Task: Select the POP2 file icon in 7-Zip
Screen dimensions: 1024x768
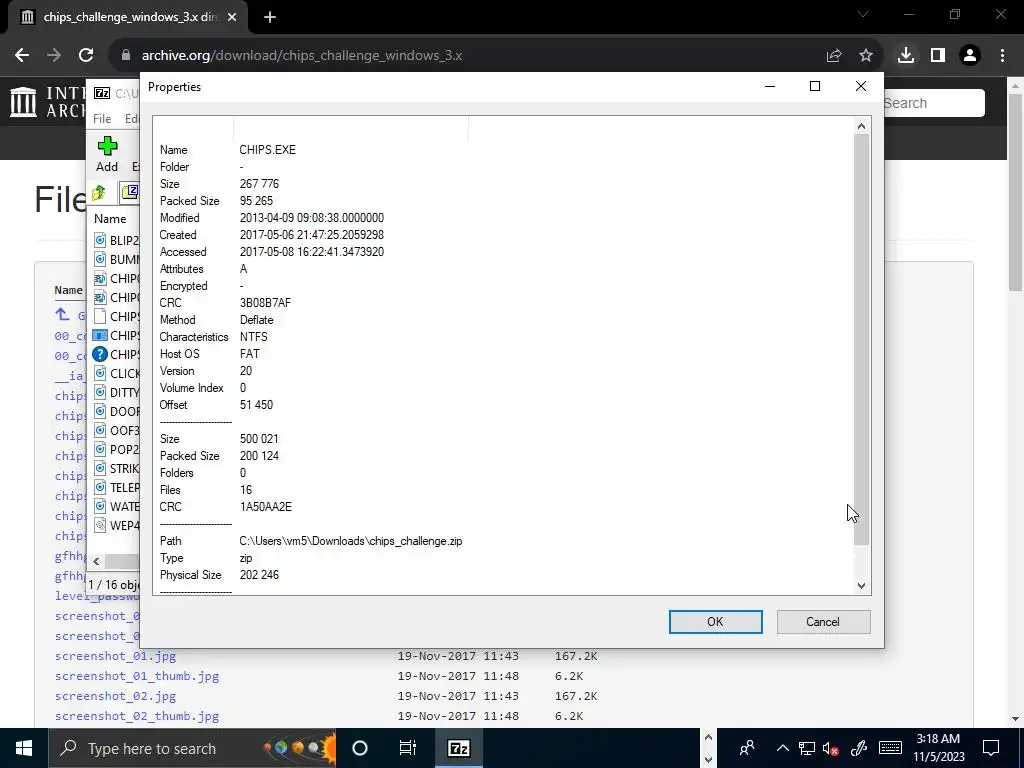Action: [100, 449]
